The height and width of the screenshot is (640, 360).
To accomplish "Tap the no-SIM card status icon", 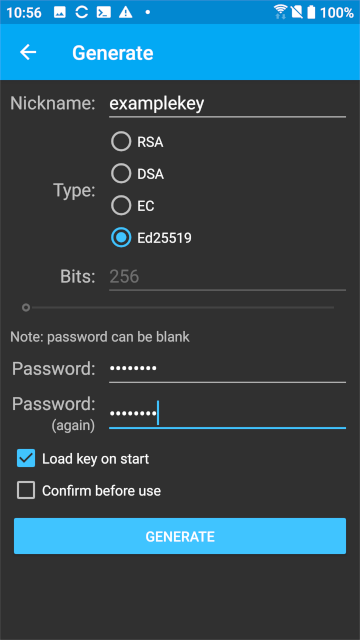I will tap(297, 12).
